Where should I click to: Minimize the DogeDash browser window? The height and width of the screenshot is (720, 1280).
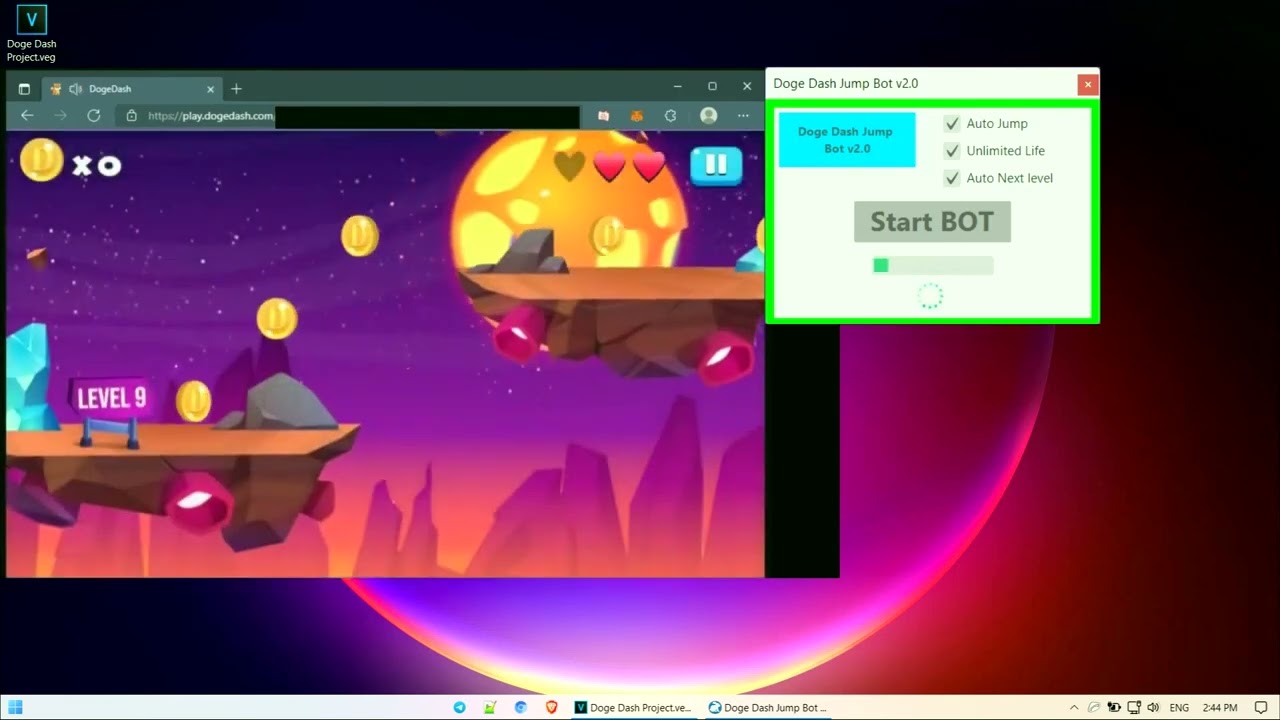[x=677, y=87]
